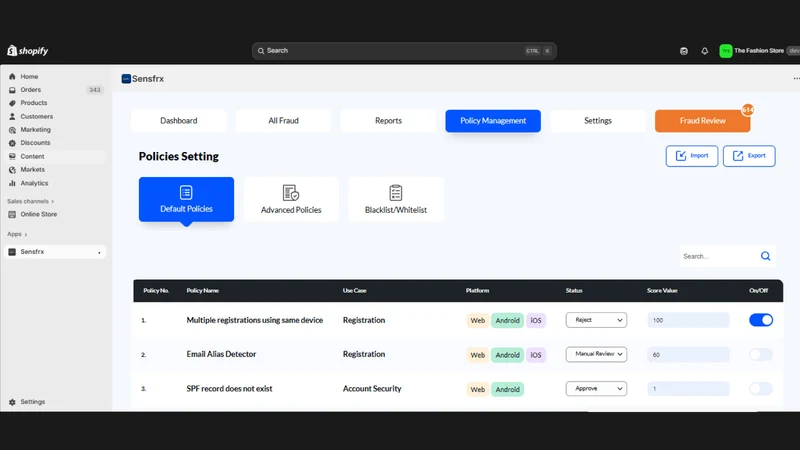
Task: Click the Fraud Review button
Action: [703, 121]
